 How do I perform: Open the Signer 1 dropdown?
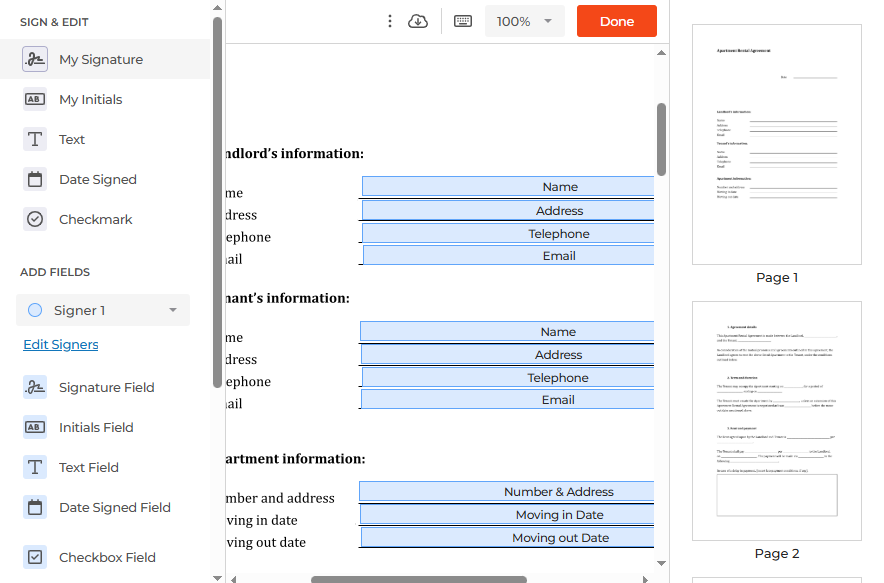pos(172,311)
